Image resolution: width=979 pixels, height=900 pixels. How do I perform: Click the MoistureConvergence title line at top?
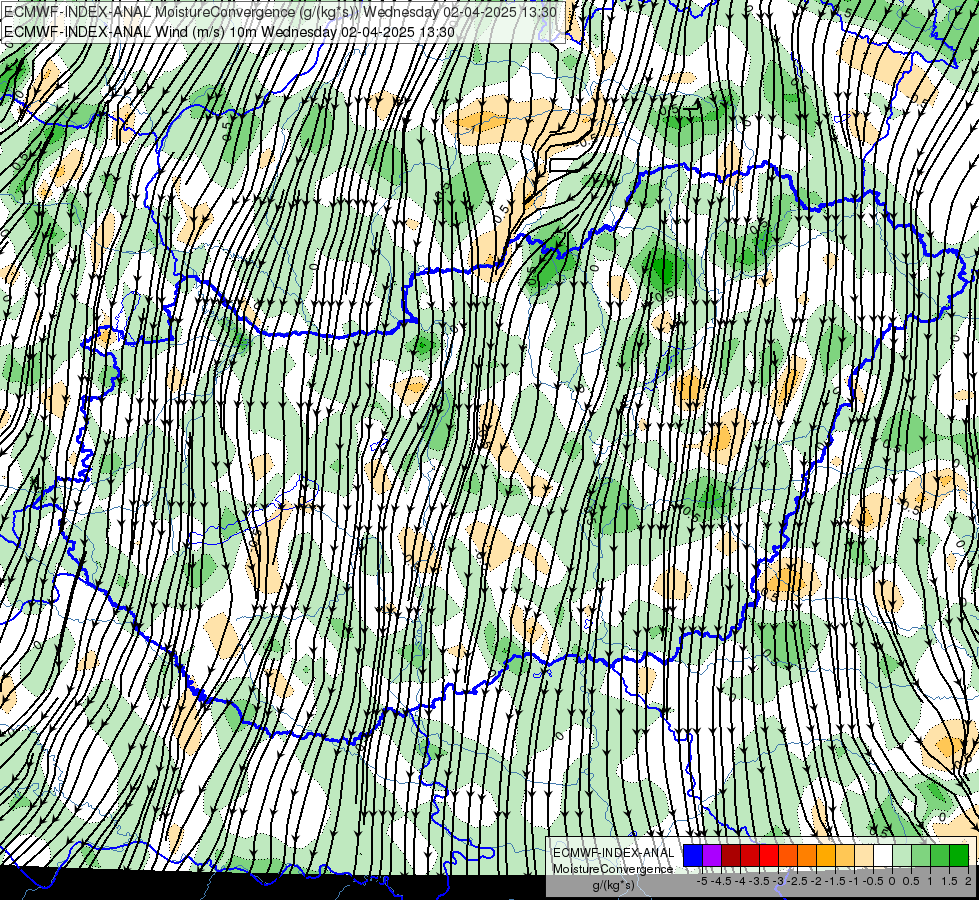pos(280,12)
